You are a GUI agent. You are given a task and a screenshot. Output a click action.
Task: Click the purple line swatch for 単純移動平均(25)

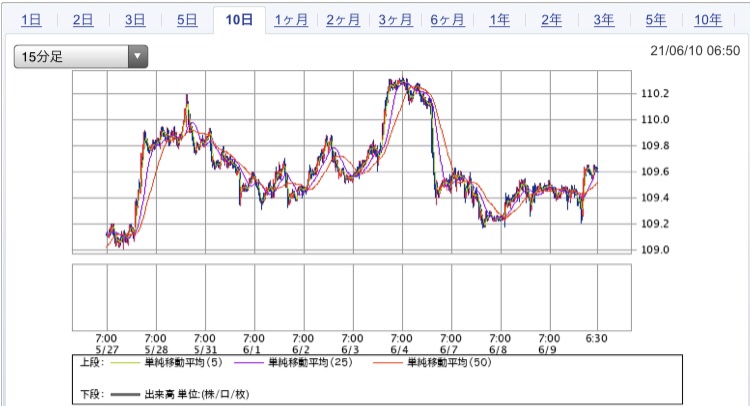249,363
